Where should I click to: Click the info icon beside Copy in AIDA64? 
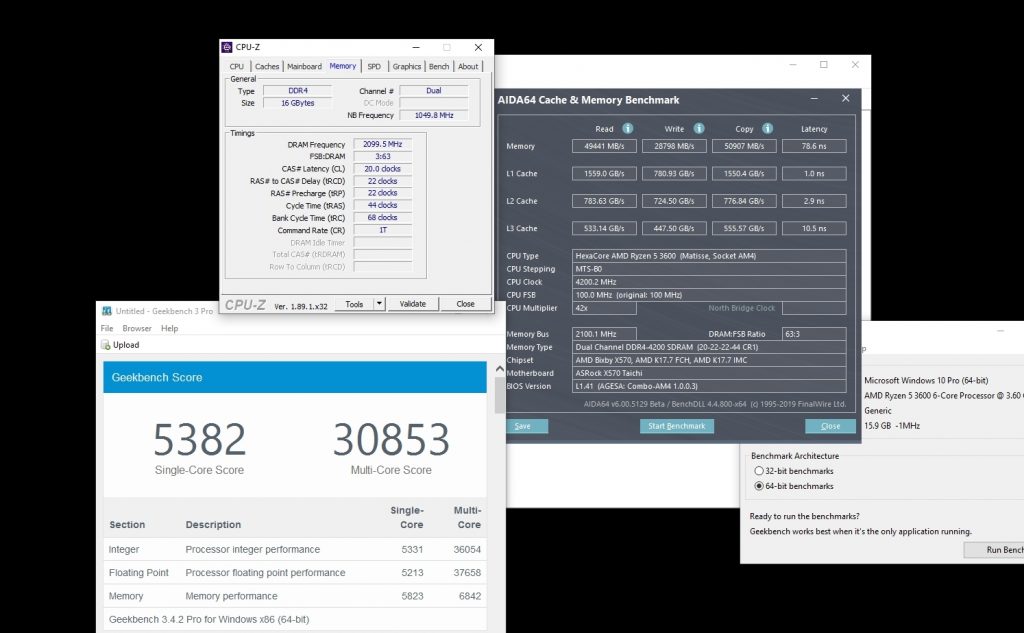pos(768,129)
